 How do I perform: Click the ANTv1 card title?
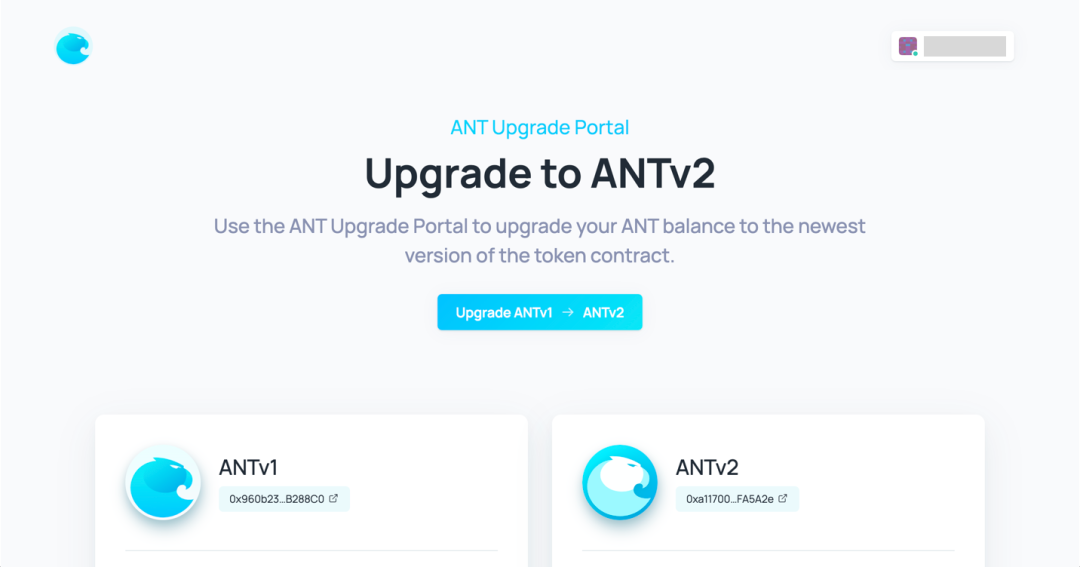pos(248,467)
